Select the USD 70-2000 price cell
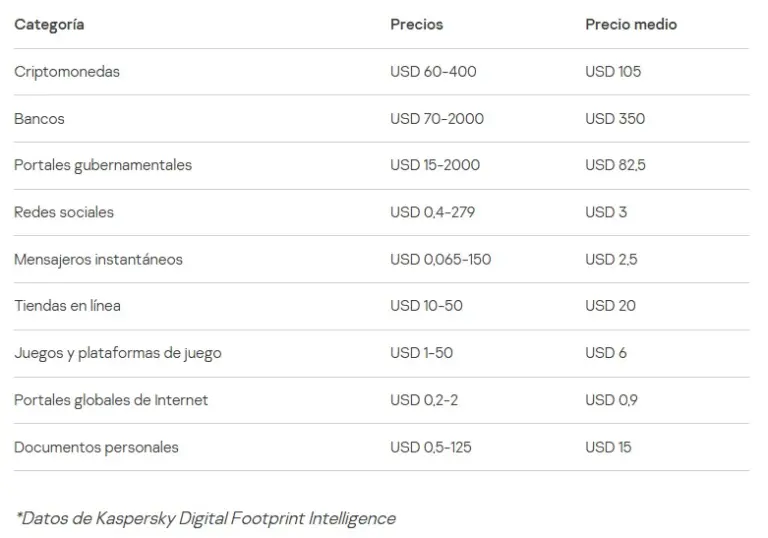 point(437,119)
